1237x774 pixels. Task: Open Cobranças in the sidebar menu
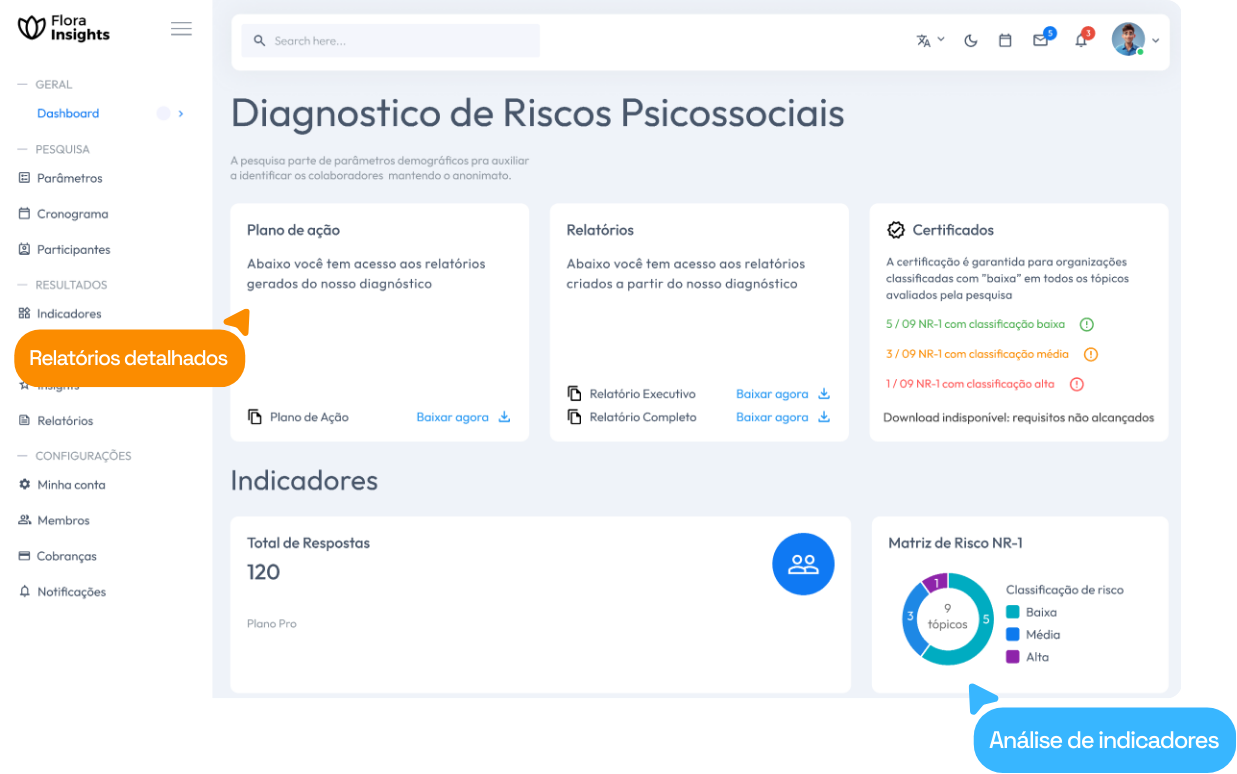(66, 556)
